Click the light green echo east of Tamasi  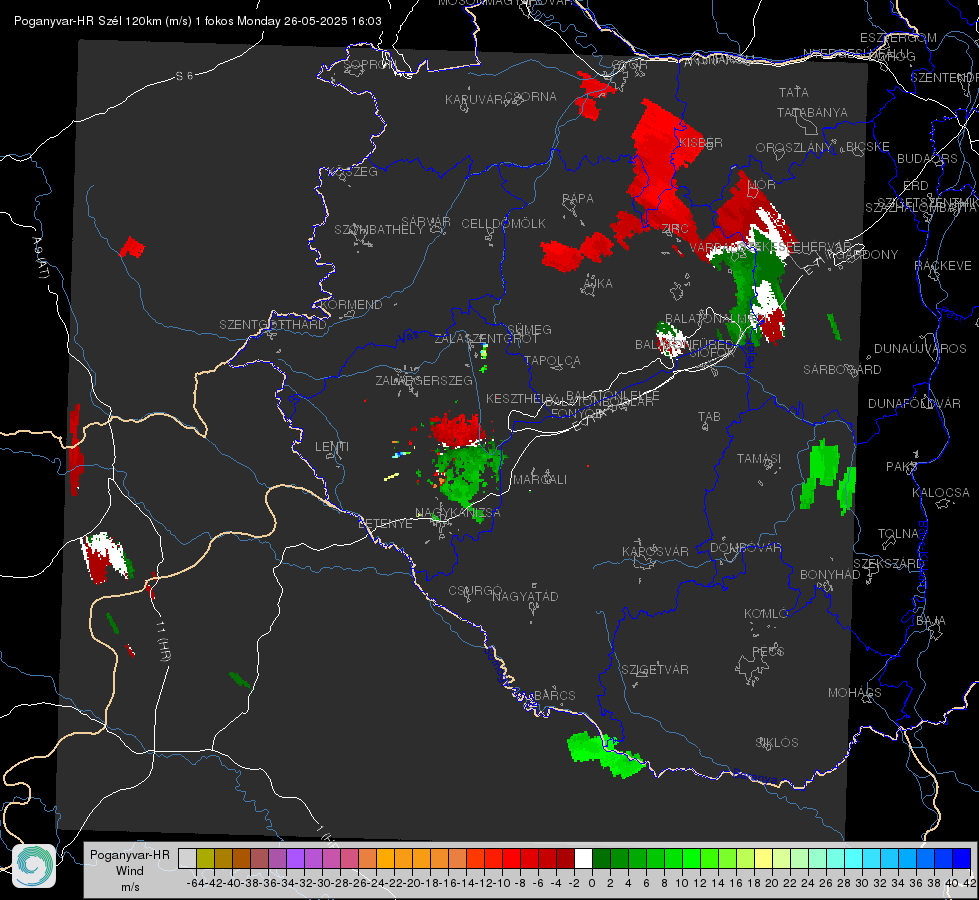[827, 475]
